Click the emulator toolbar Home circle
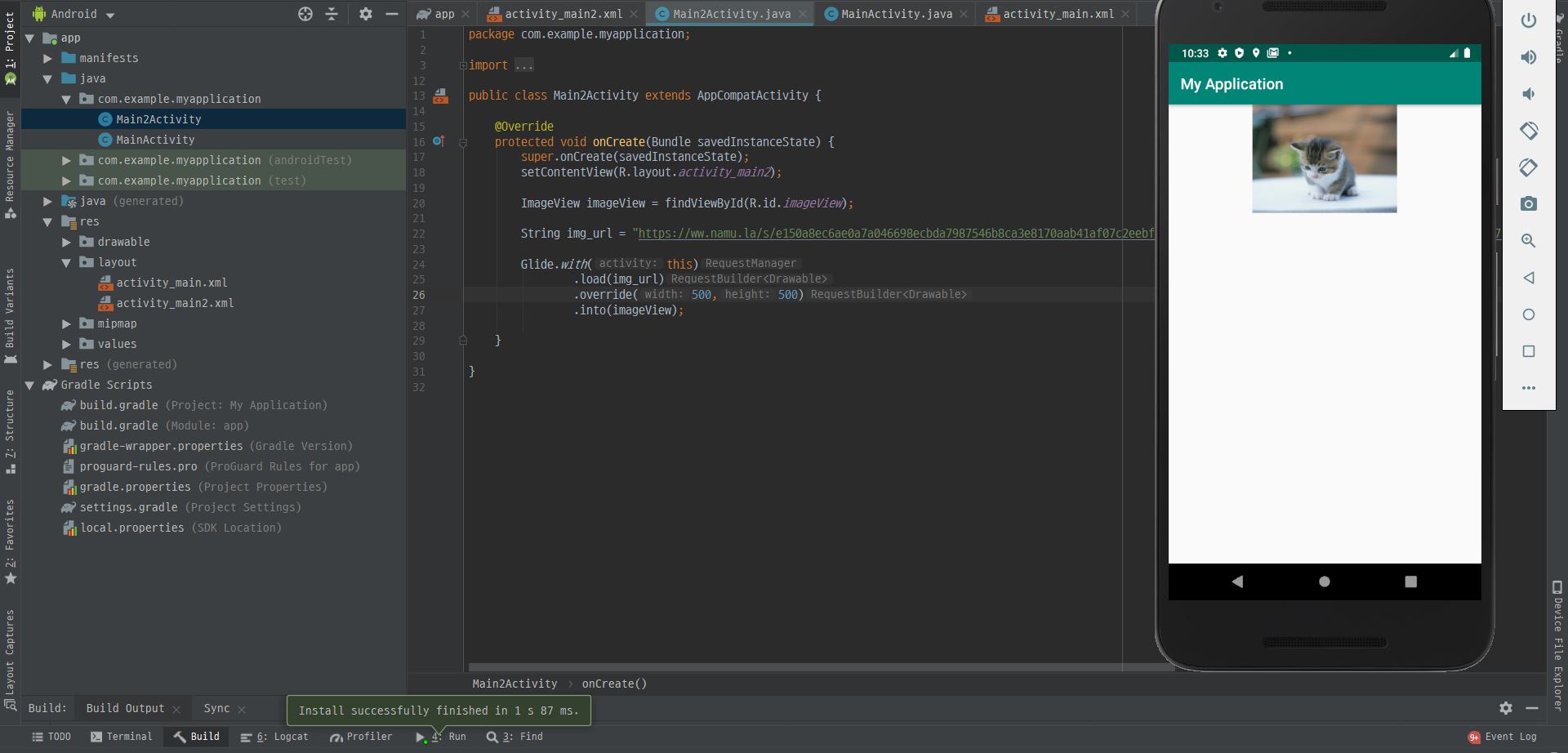Image resolution: width=1568 pixels, height=753 pixels. [1529, 314]
